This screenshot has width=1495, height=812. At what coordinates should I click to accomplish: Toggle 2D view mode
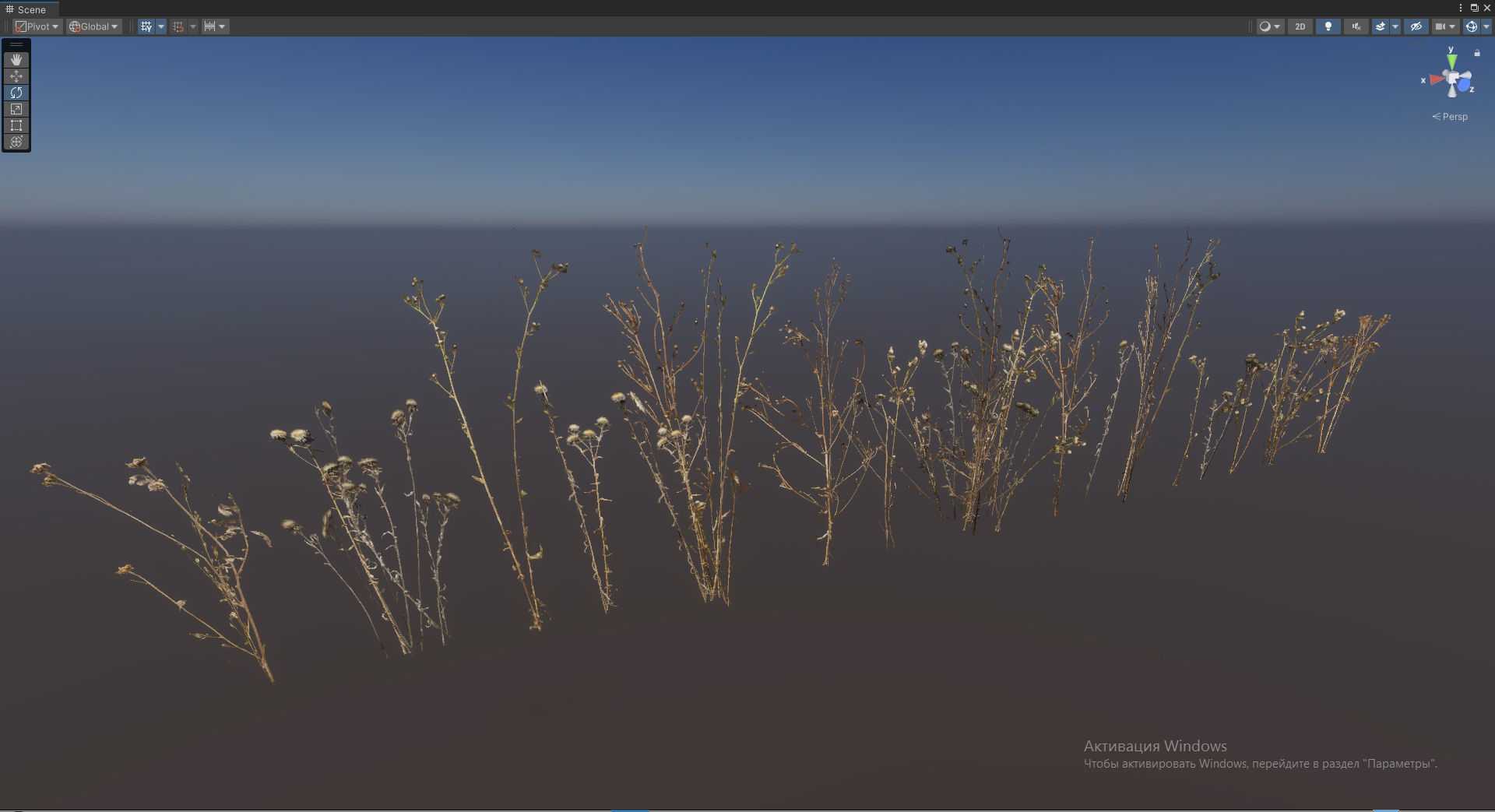click(x=1300, y=26)
